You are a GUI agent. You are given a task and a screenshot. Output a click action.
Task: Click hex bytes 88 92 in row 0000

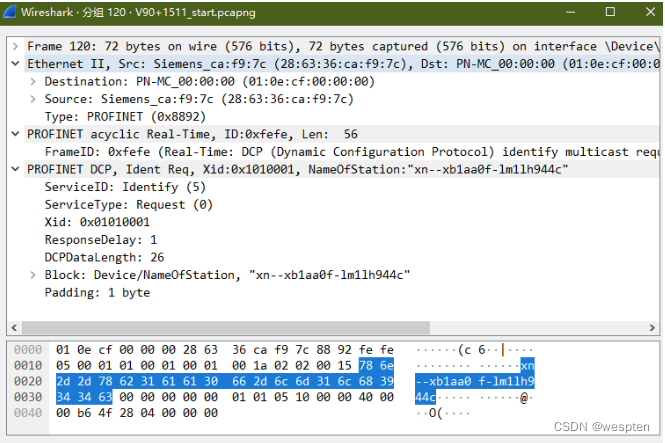click(x=334, y=350)
